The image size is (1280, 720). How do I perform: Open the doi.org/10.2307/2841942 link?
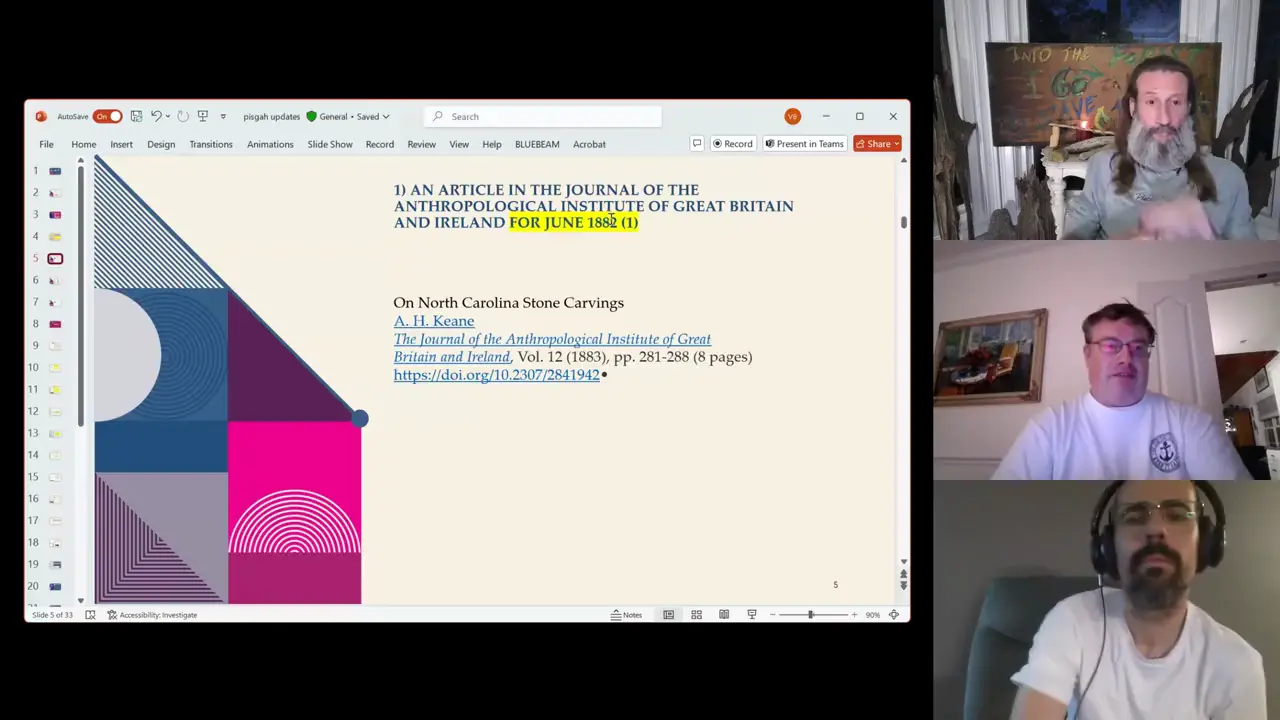coord(496,375)
